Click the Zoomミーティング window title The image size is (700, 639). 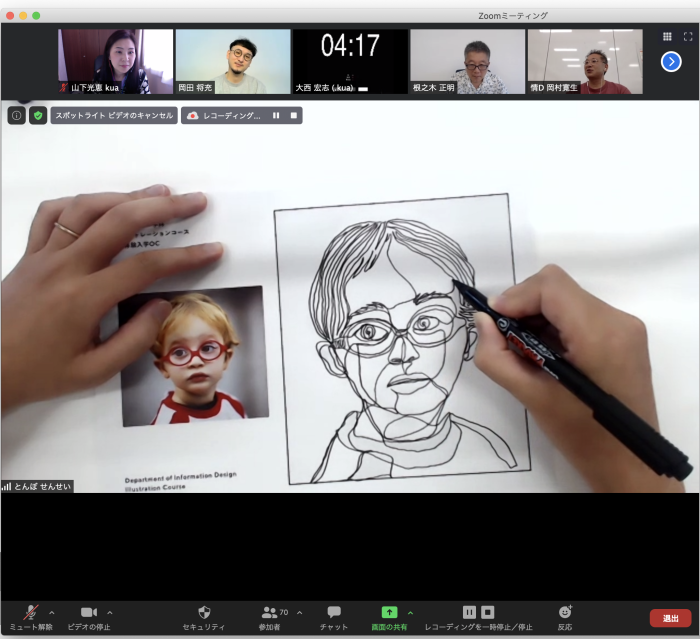click(513, 16)
